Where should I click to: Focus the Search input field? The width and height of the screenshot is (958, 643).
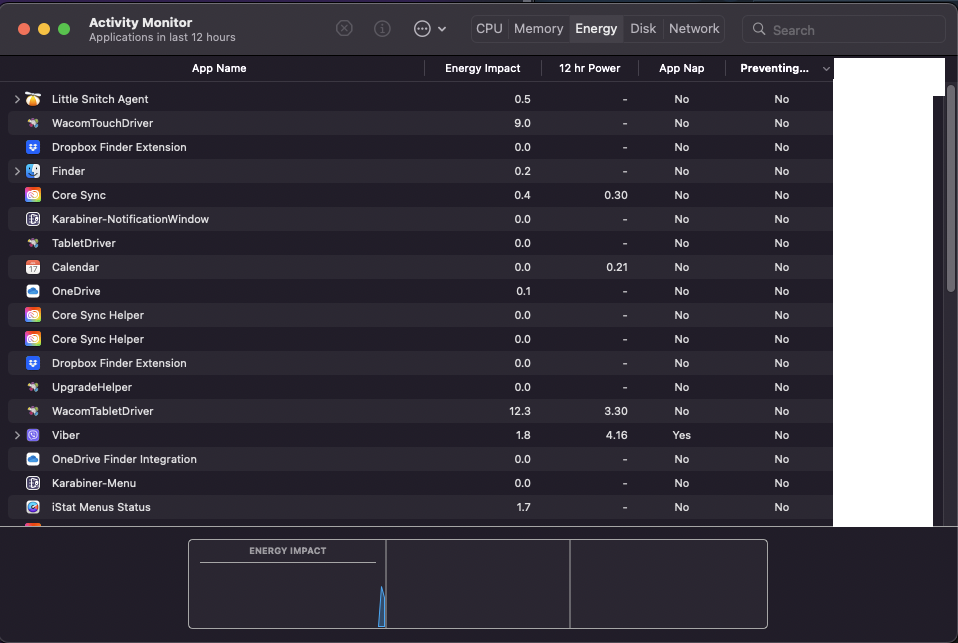(x=844, y=29)
